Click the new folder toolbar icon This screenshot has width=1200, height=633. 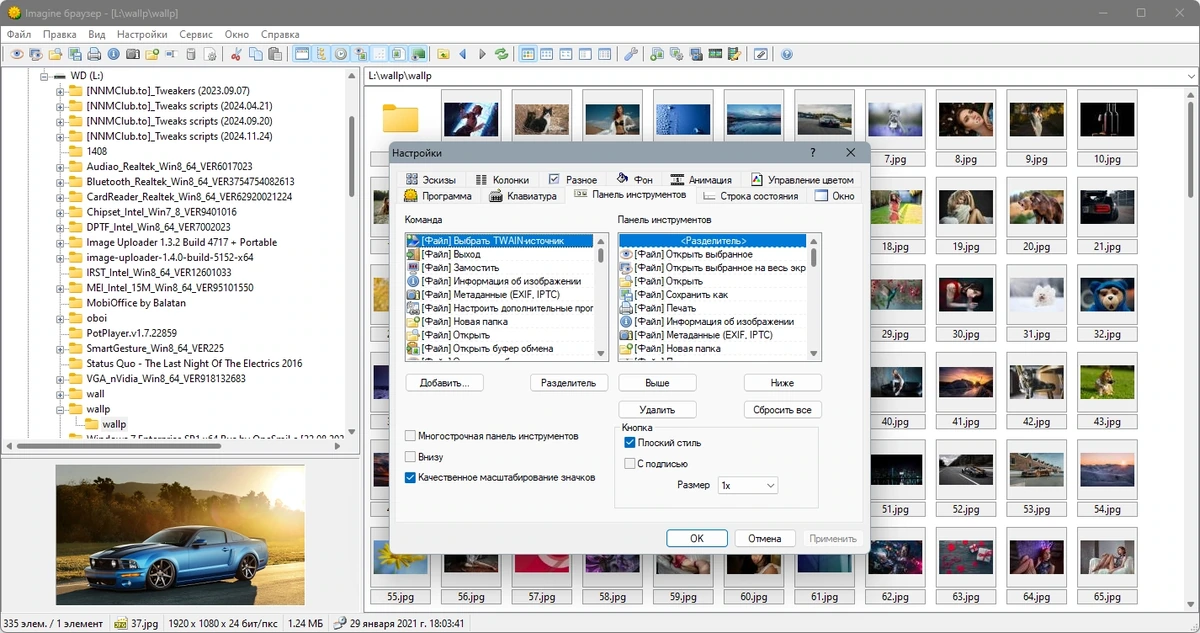151,54
